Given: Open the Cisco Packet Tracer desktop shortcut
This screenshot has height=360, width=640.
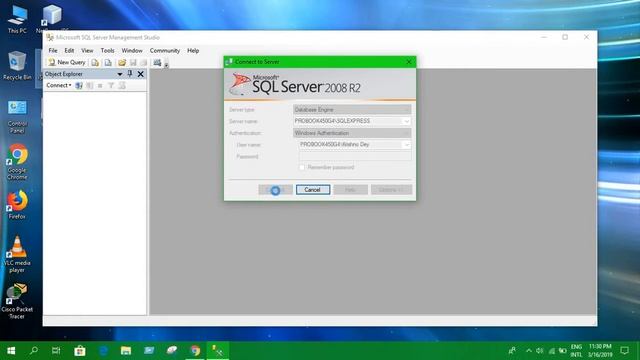Looking at the screenshot, I should [17, 301].
